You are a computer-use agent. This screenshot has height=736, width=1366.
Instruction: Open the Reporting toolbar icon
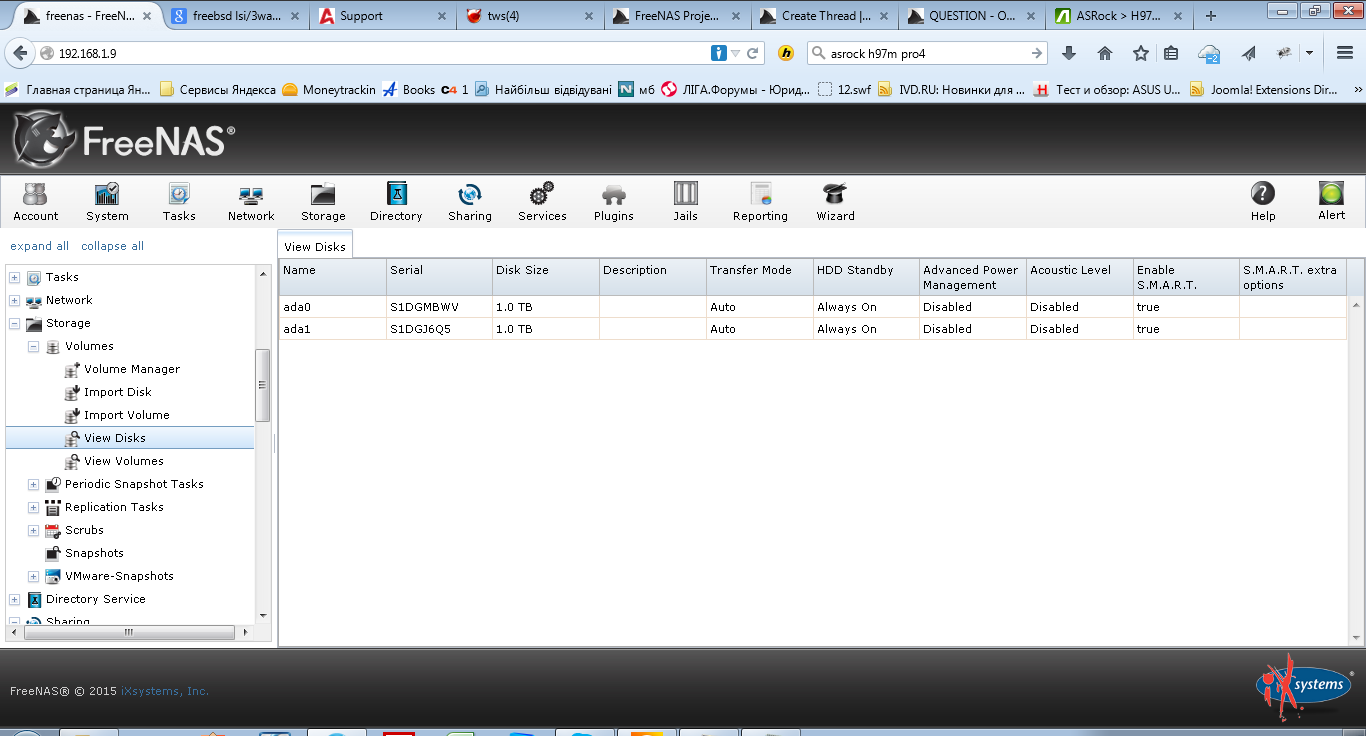pyautogui.click(x=760, y=201)
